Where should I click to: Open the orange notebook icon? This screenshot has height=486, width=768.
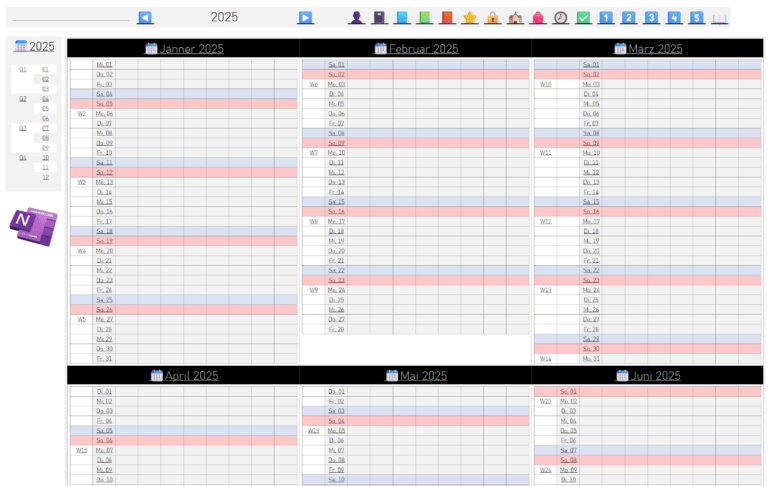click(x=447, y=18)
